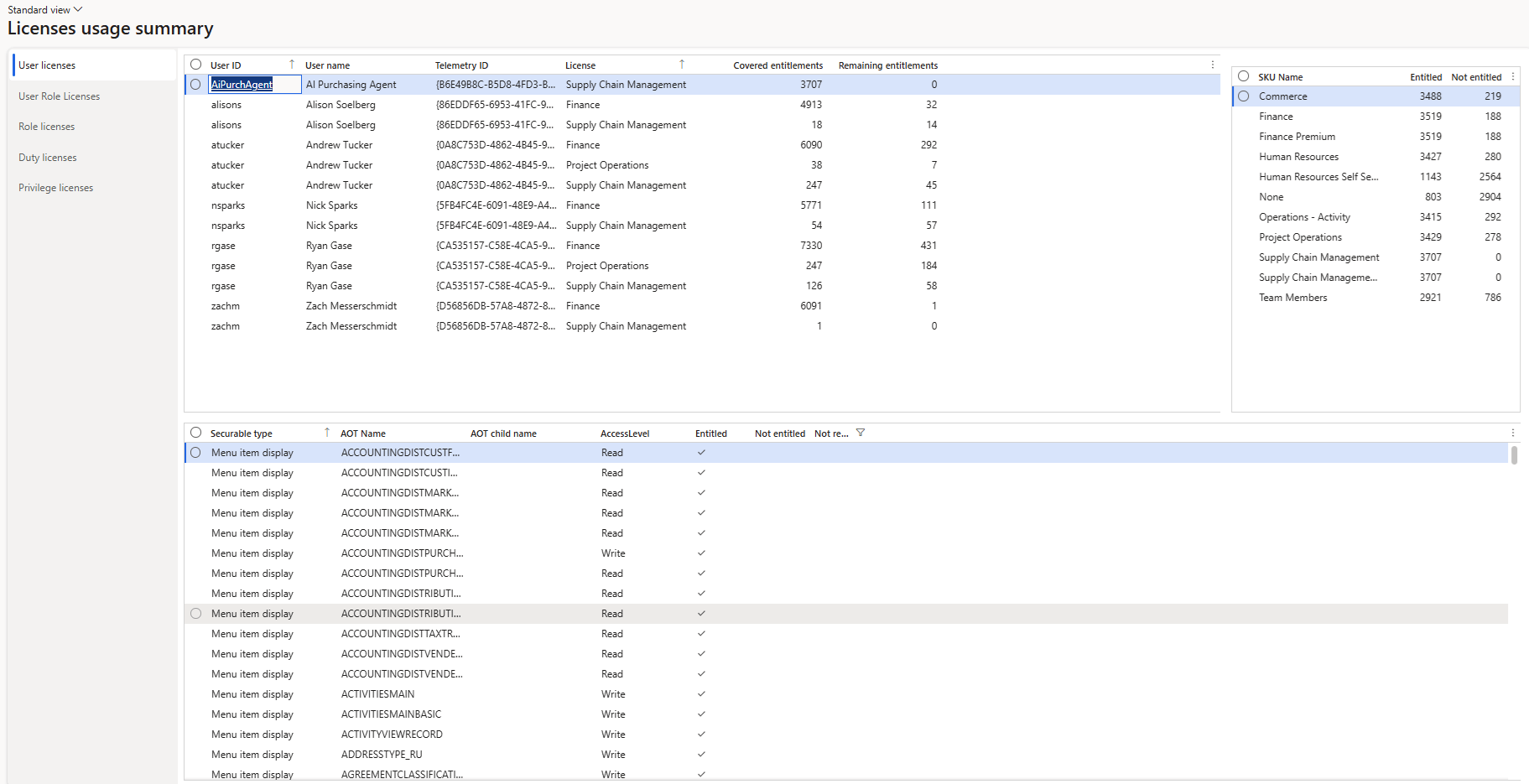Open the user grid's three-dot options menu

(1213, 65)
